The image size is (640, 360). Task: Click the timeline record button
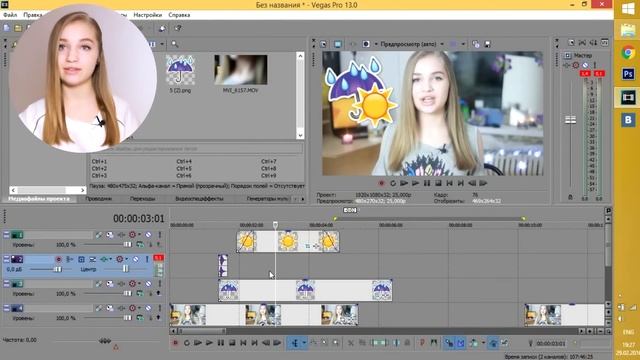point(176,343)
